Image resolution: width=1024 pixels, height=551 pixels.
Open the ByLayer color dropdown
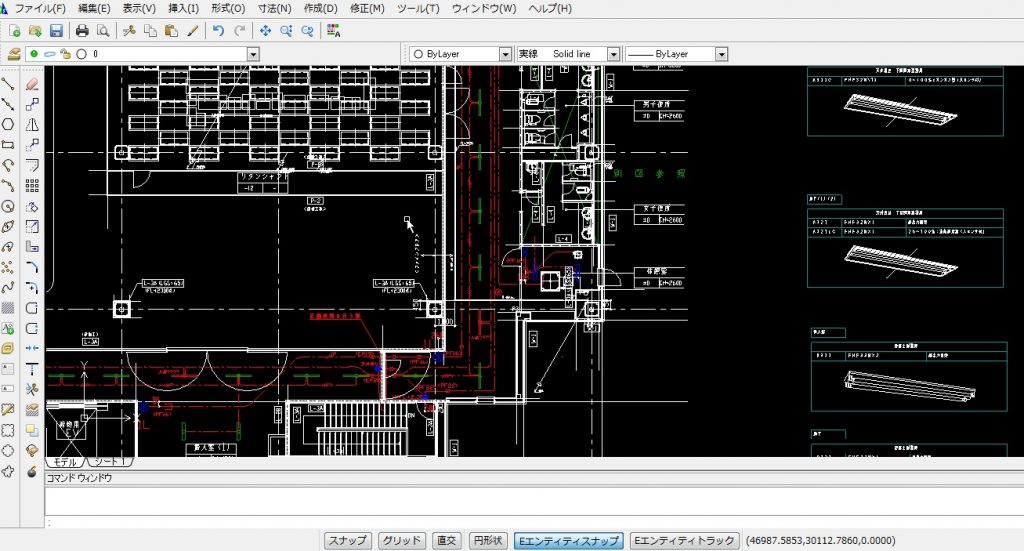click(505, 54)
